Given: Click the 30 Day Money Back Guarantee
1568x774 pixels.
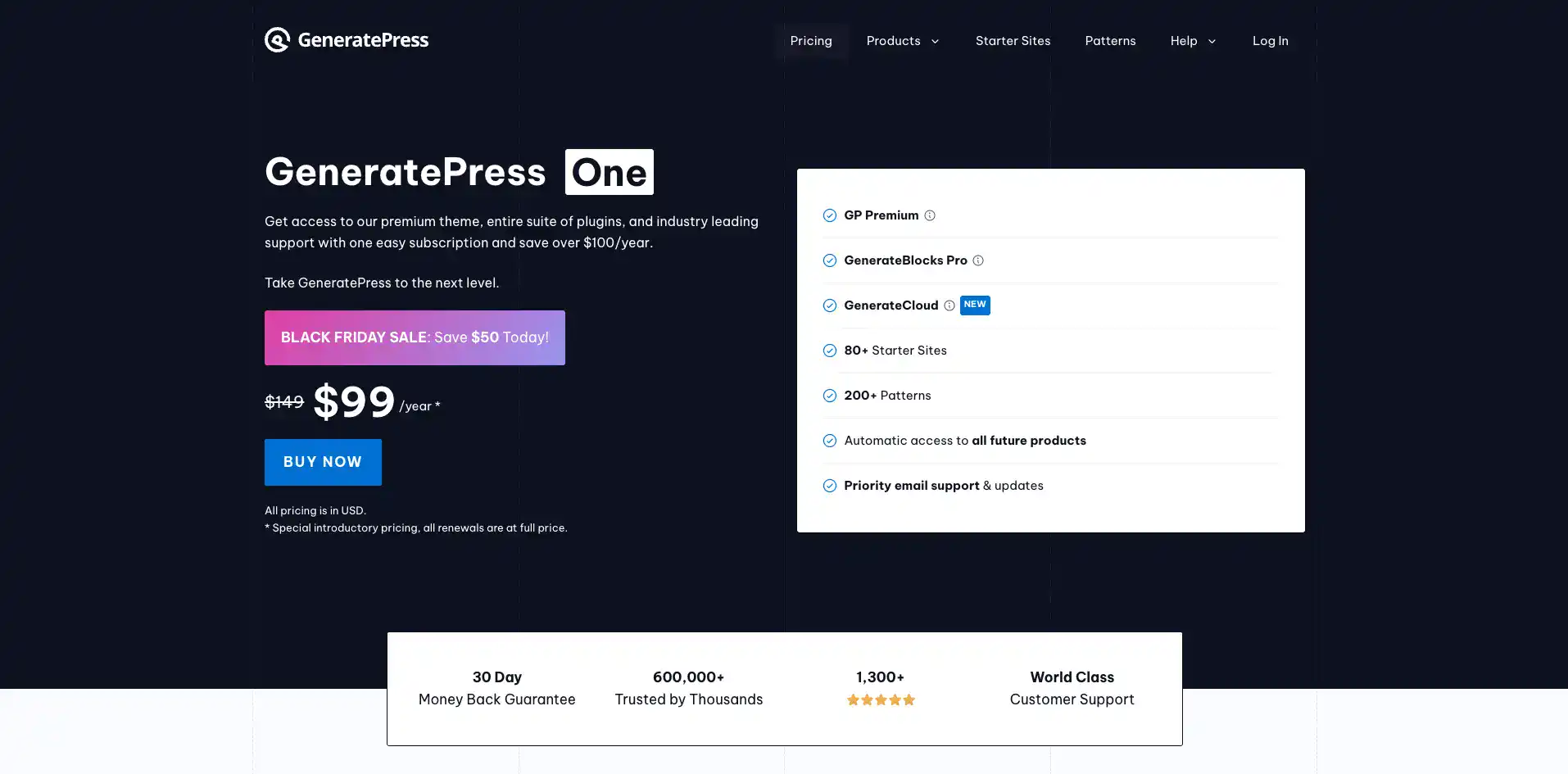Looking at the screenshot, I should pyautogui.click(x=497, y=688).
